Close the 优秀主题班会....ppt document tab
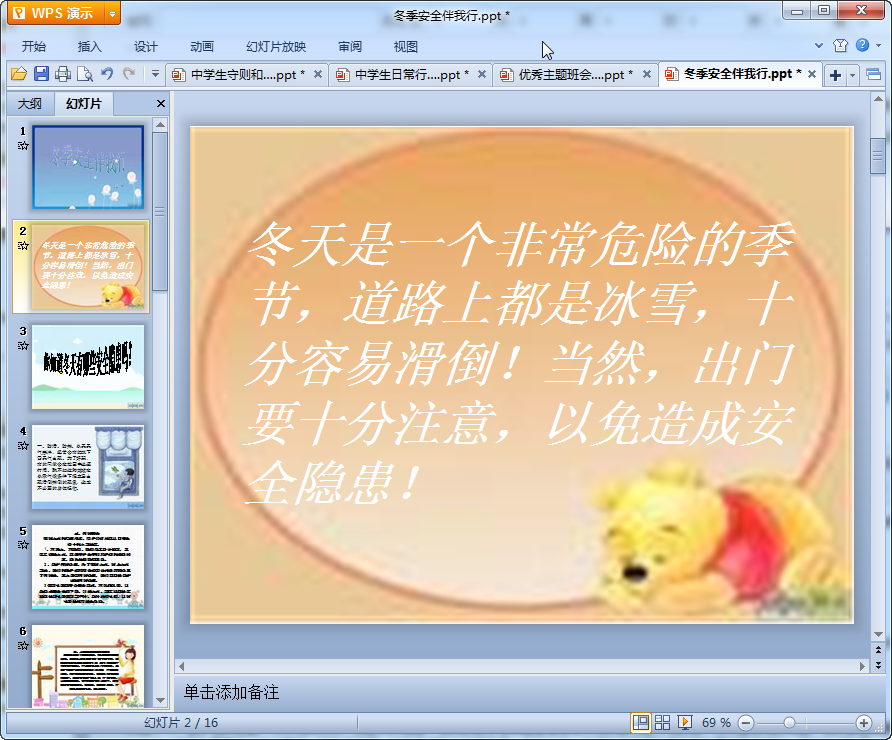The width and height of the screenshot is (892, 740). 647,74
